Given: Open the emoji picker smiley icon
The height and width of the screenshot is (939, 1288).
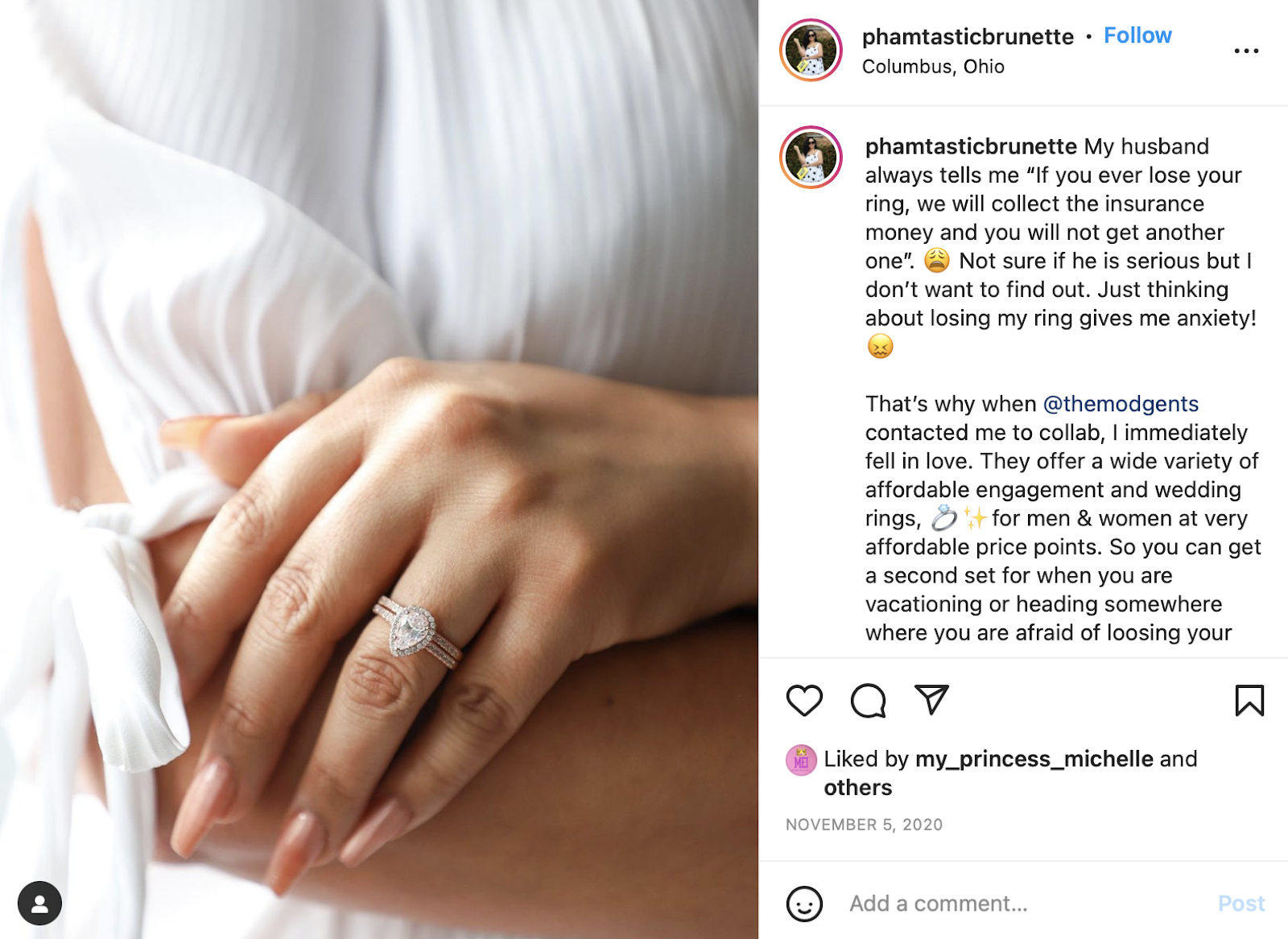Looking at the screenshot, I should pyautogui.click(x=804, y=904).
